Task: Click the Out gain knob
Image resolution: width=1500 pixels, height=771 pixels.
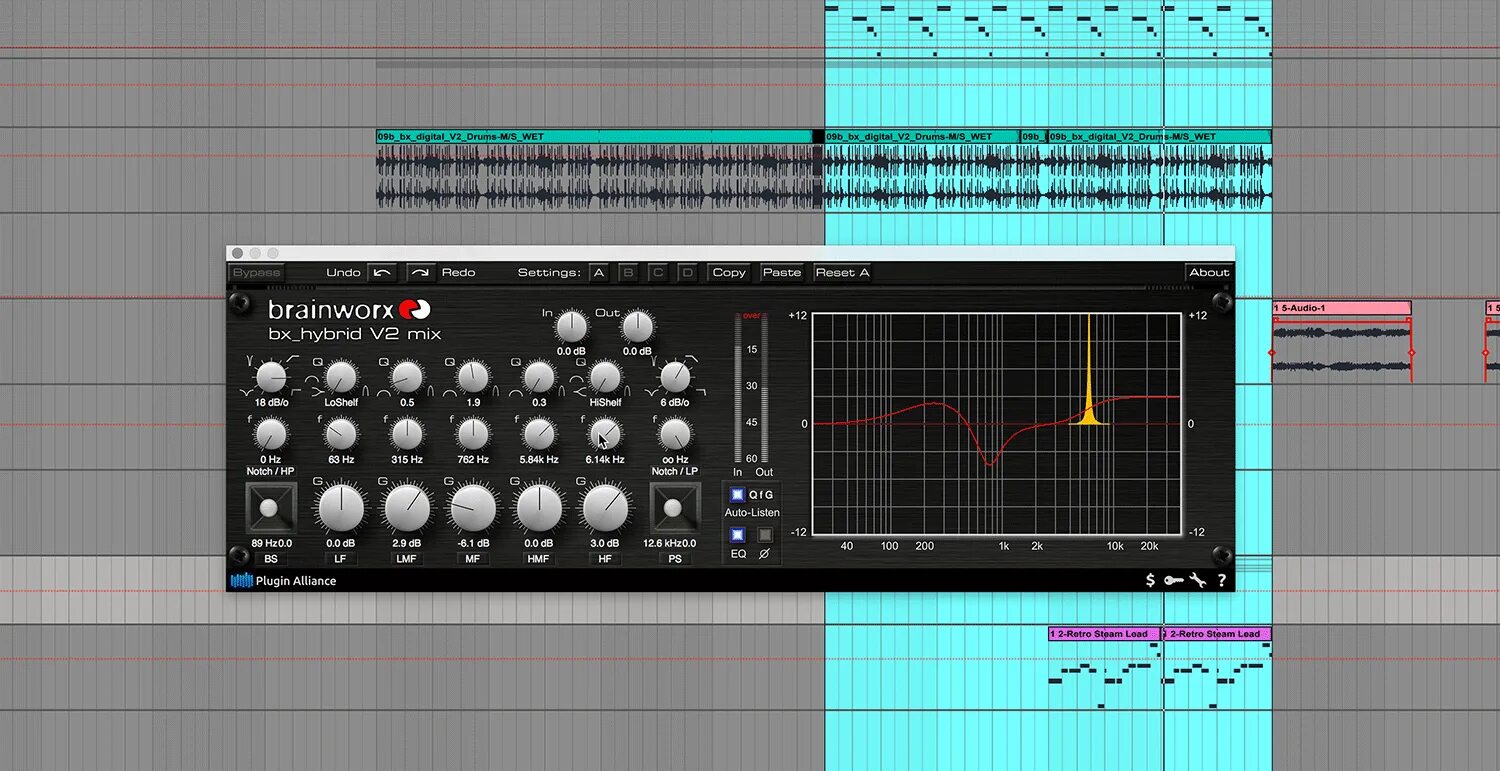Action: click(637, 326)
